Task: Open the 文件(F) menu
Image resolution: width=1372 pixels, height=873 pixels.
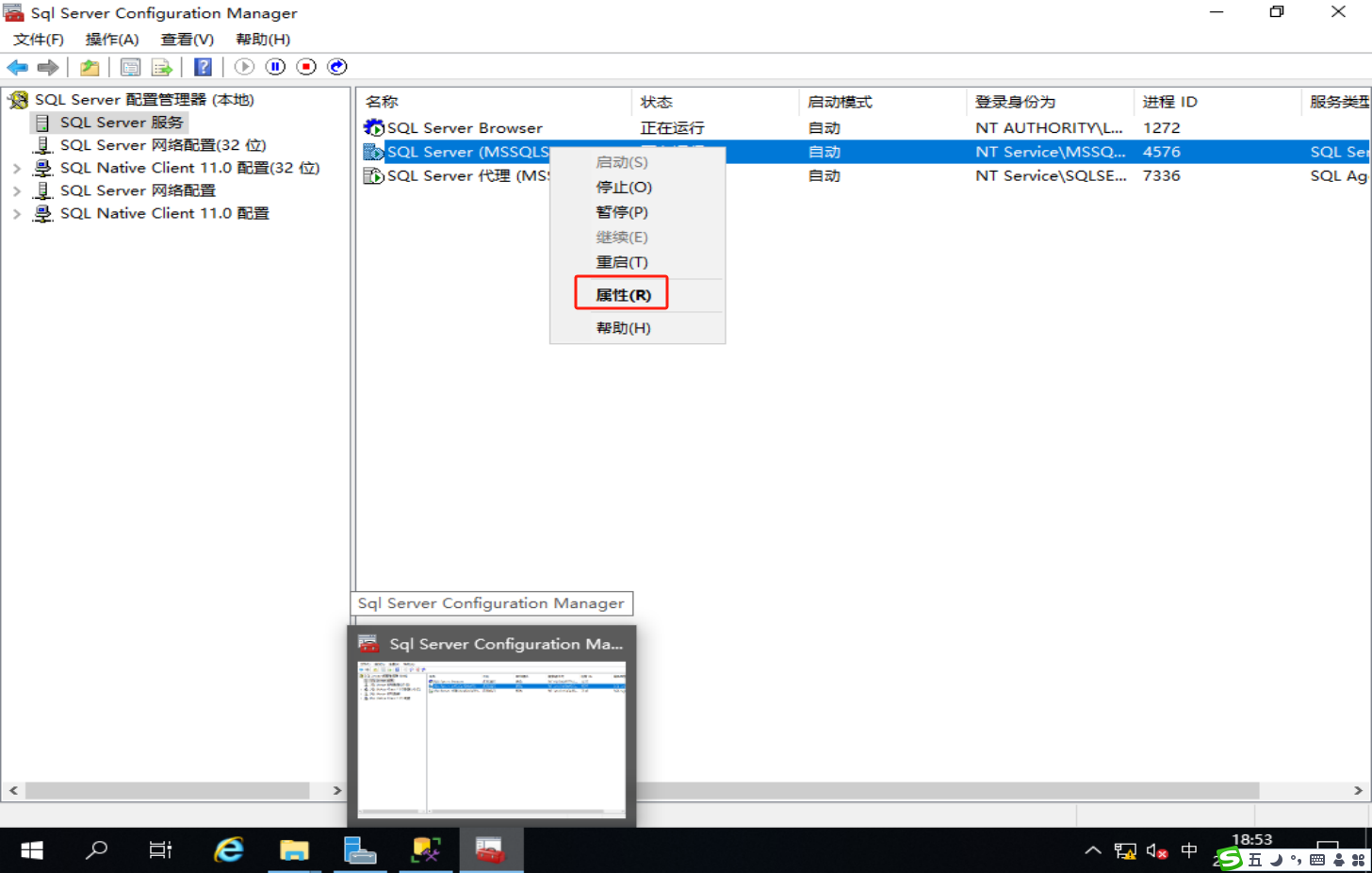Action: pyautogui.click(x=39, y=40)
